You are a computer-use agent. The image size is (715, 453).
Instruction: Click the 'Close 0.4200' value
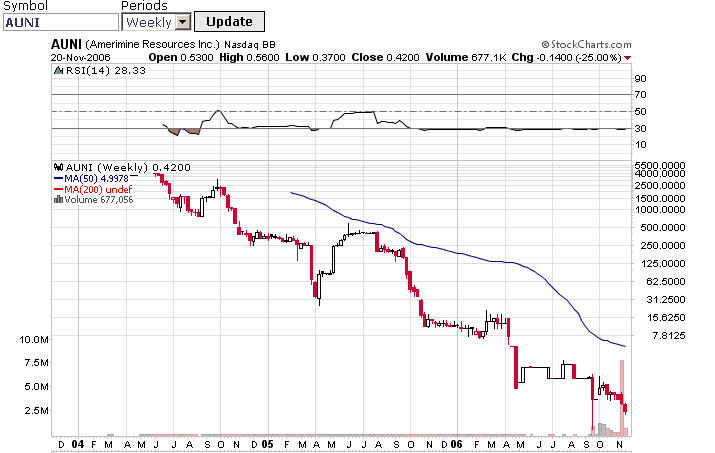[385, 57]
